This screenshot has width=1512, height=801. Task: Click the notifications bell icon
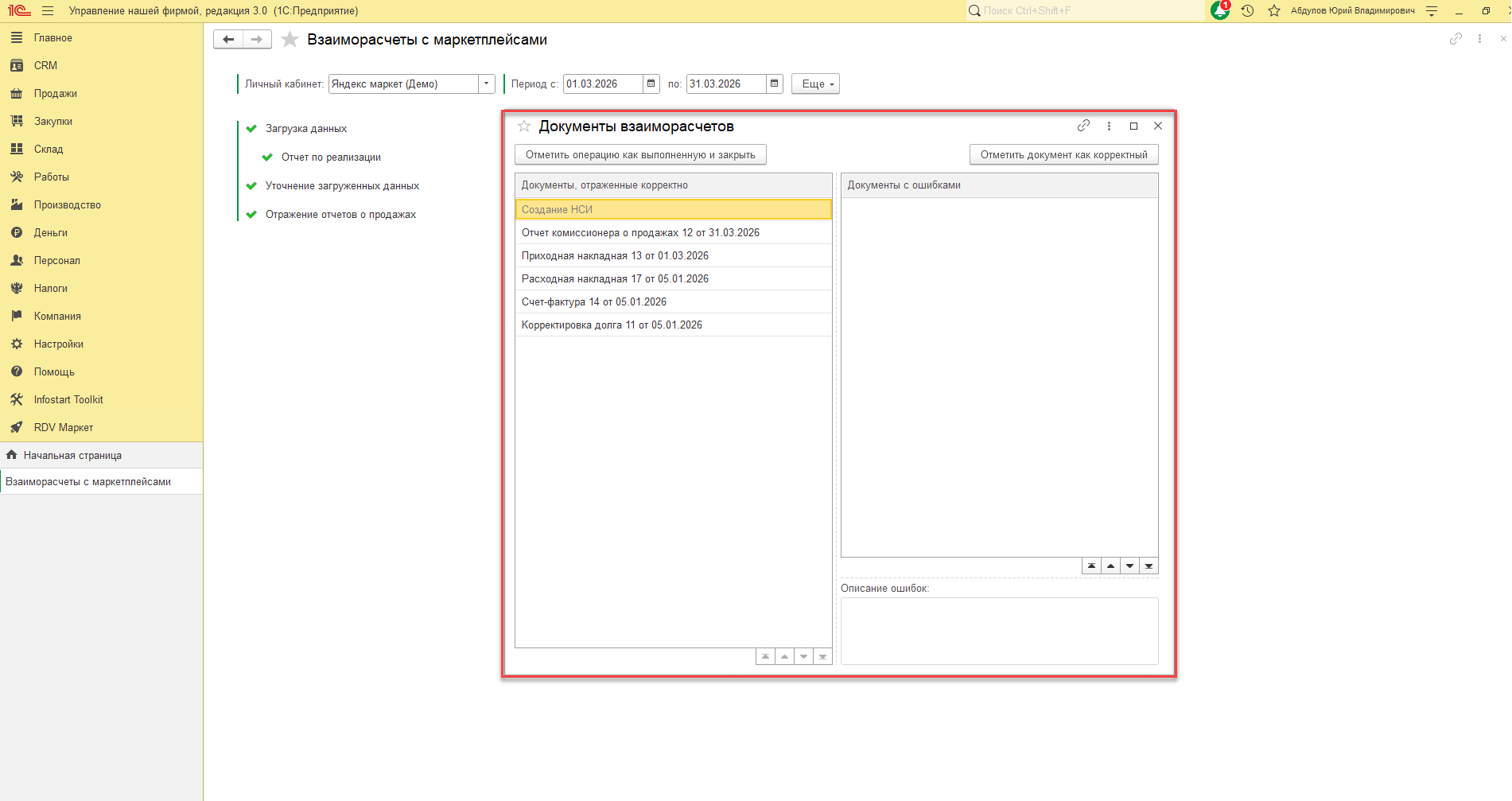[x=1219, y=11]
